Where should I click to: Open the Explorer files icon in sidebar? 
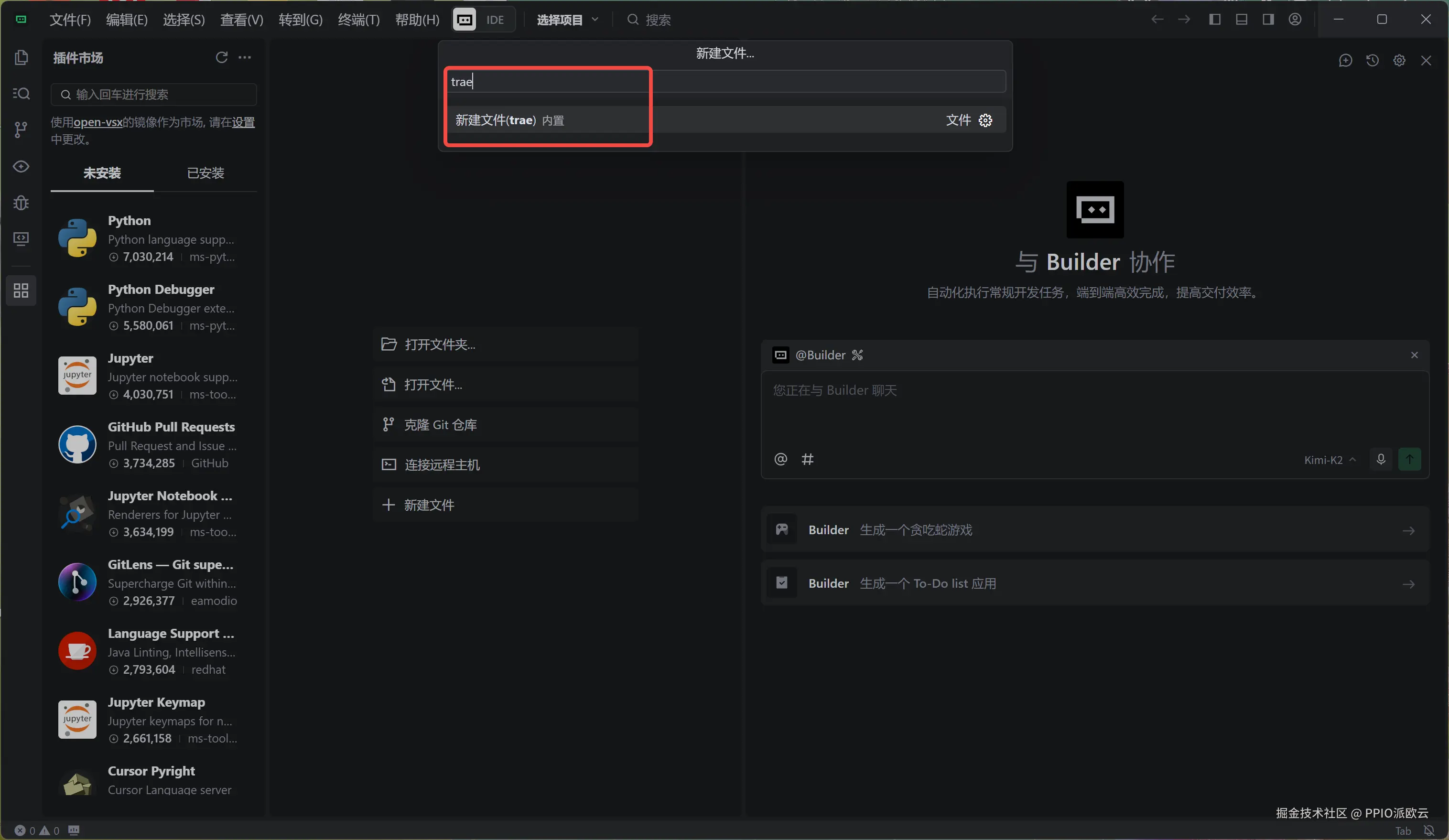coord(22,57)
